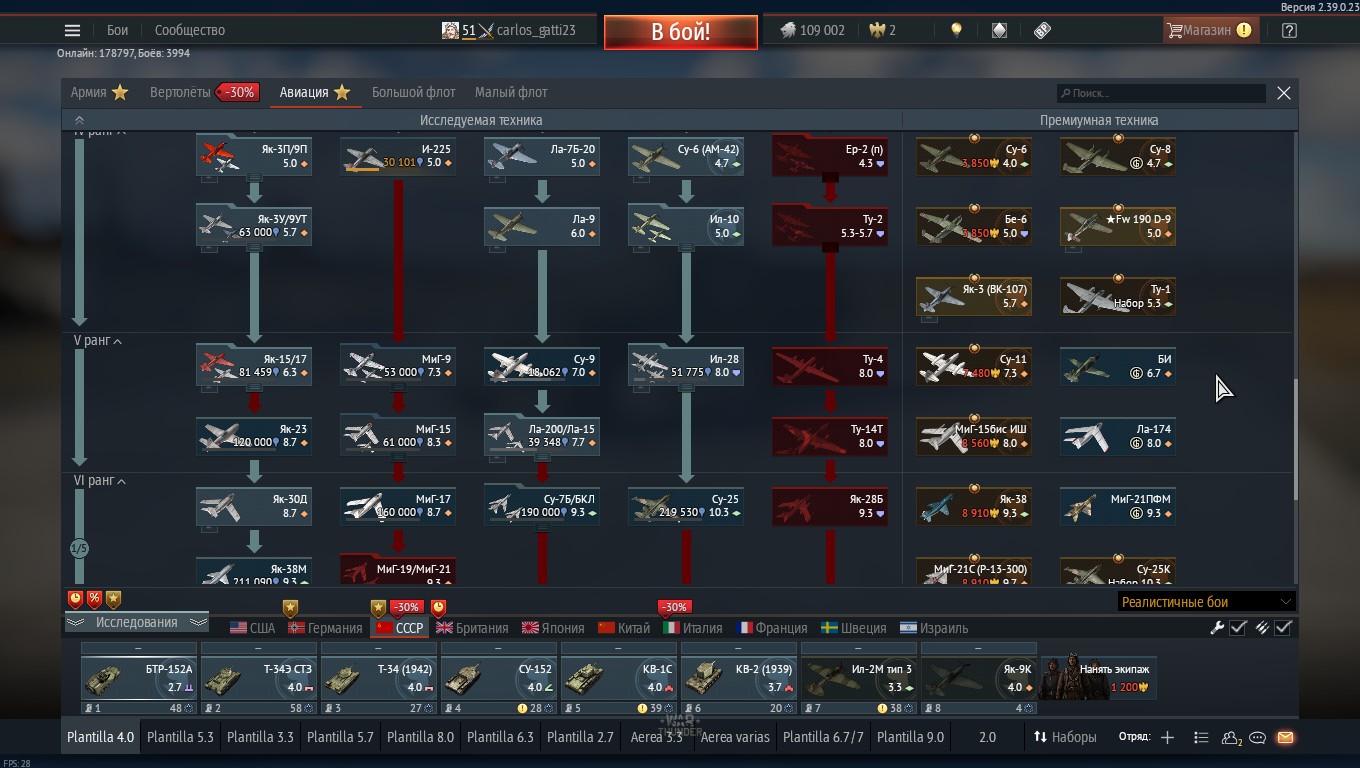
Task: Select premium ★Fw 190 D-9 card
Action: (x=1118, y=226)
